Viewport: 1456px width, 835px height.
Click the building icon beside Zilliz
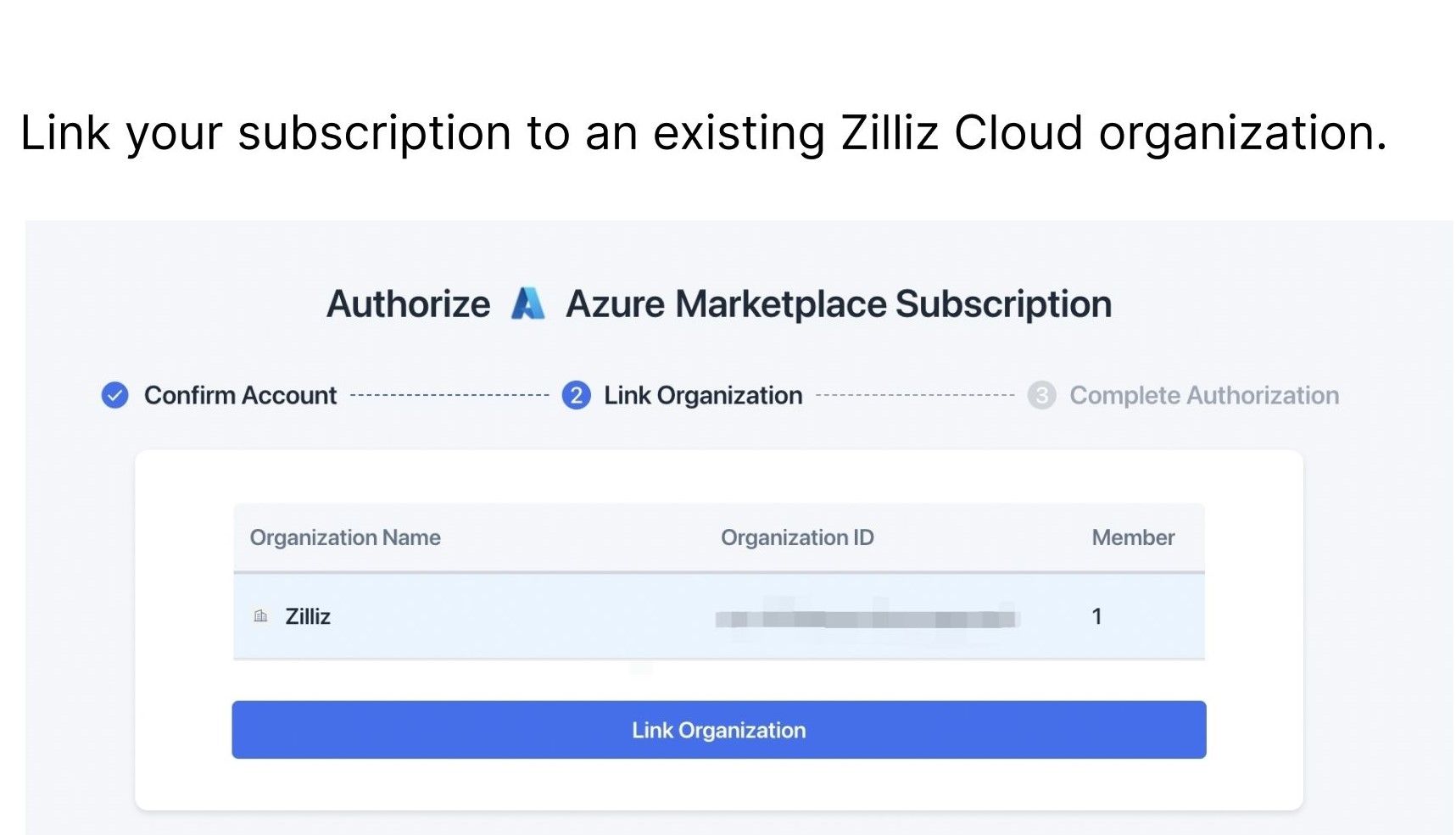coord(259,615)
